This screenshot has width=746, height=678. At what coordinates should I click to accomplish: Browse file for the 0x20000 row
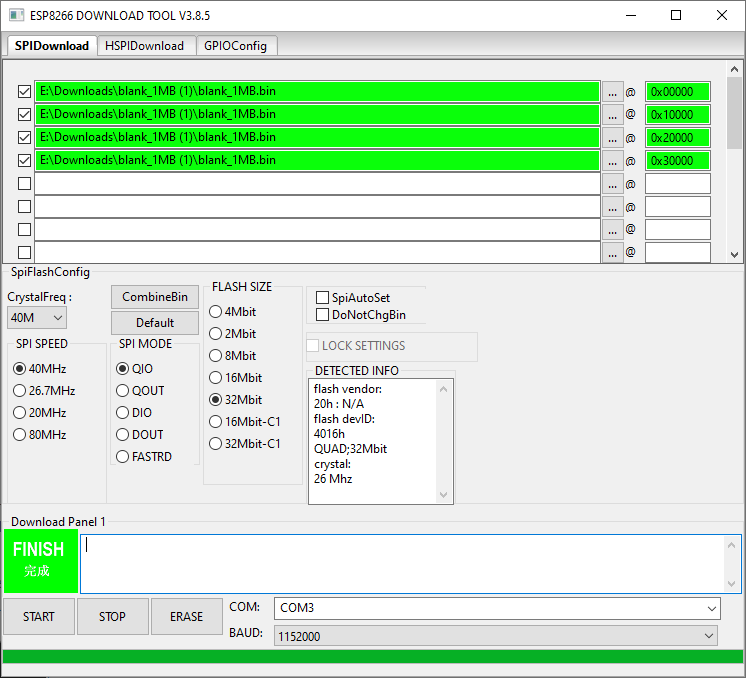tap(612, 137)
